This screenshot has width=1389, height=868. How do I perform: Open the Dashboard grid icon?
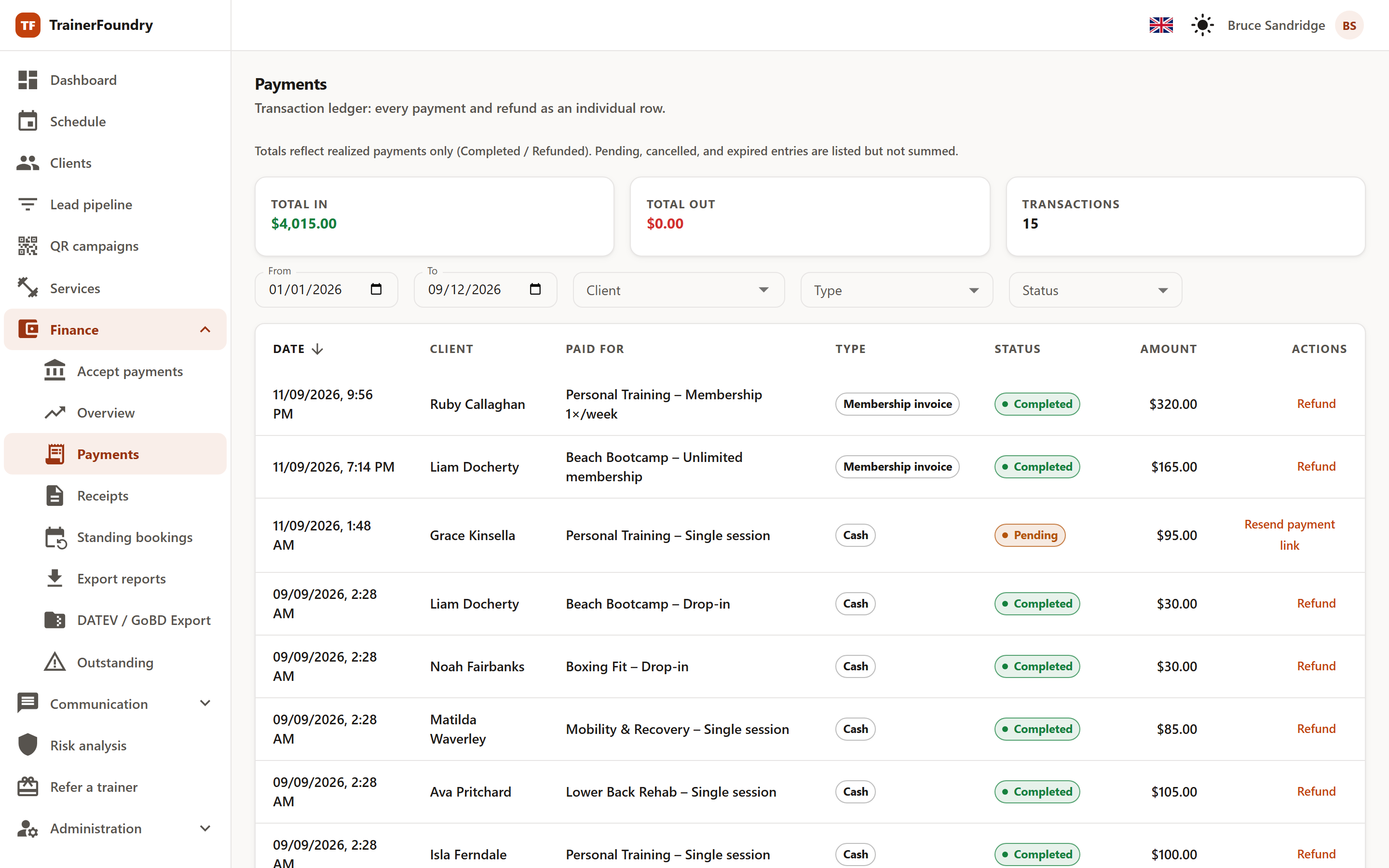point(27,80)
